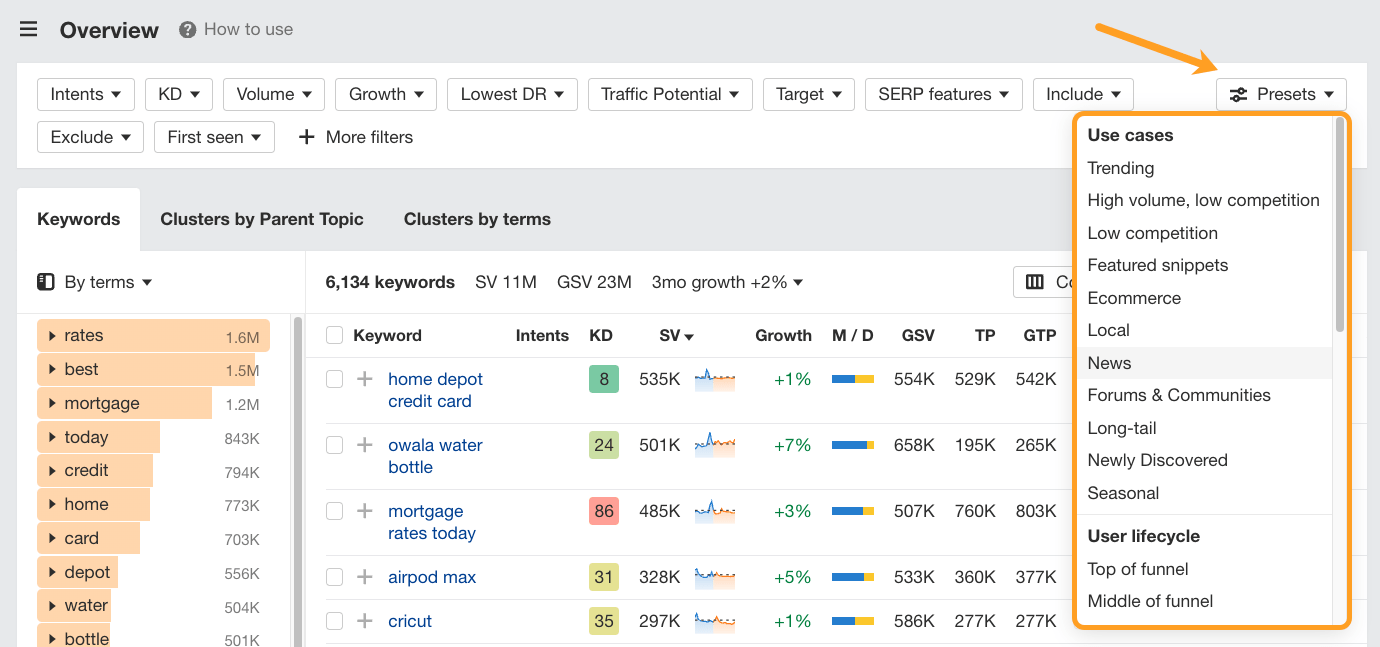The height and width of the screenshot is (647, 1380).
Task: Tick the checkbox for mortgage rates today
Action: [x=334, y=511]
